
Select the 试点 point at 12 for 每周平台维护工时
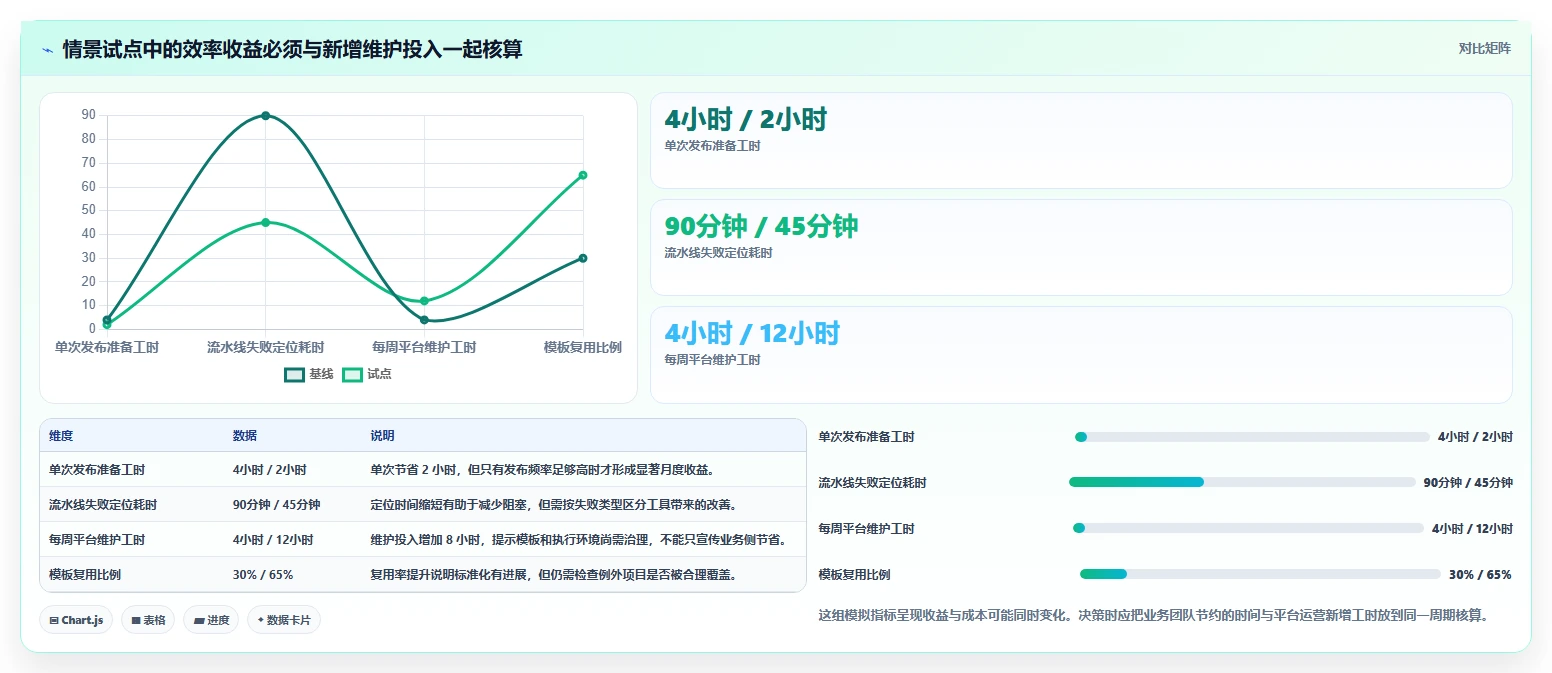pyautogui.click(x=424, y=301)
